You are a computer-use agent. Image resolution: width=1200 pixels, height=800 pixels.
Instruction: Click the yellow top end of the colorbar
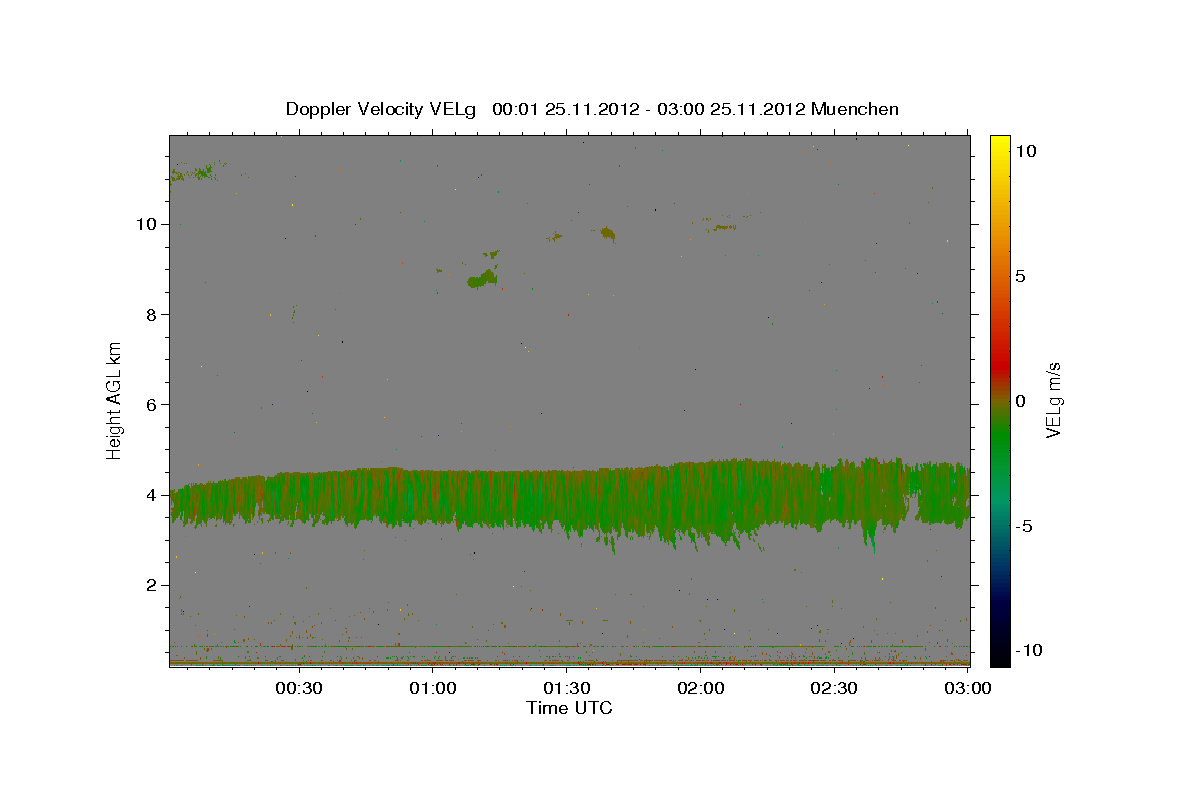click(1000, 142)
